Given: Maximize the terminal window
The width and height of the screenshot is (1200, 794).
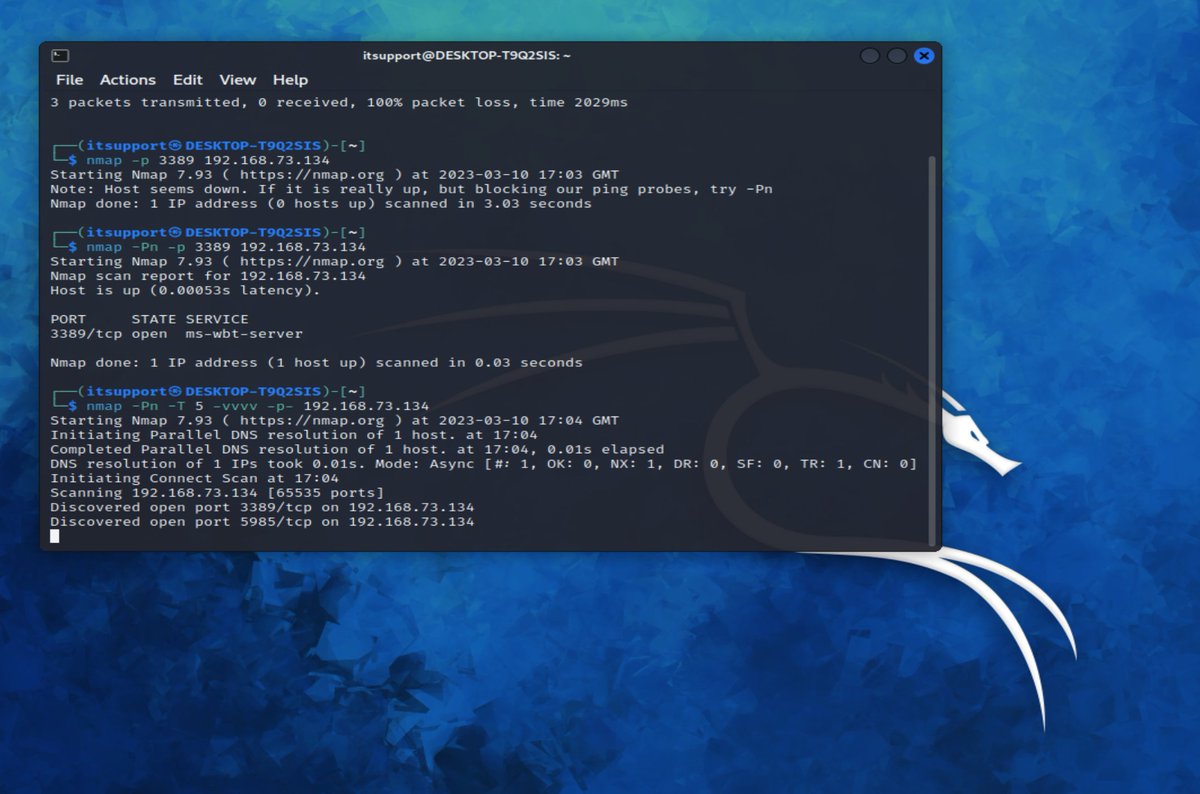Looking at the screenshot, I should point(897,56).
